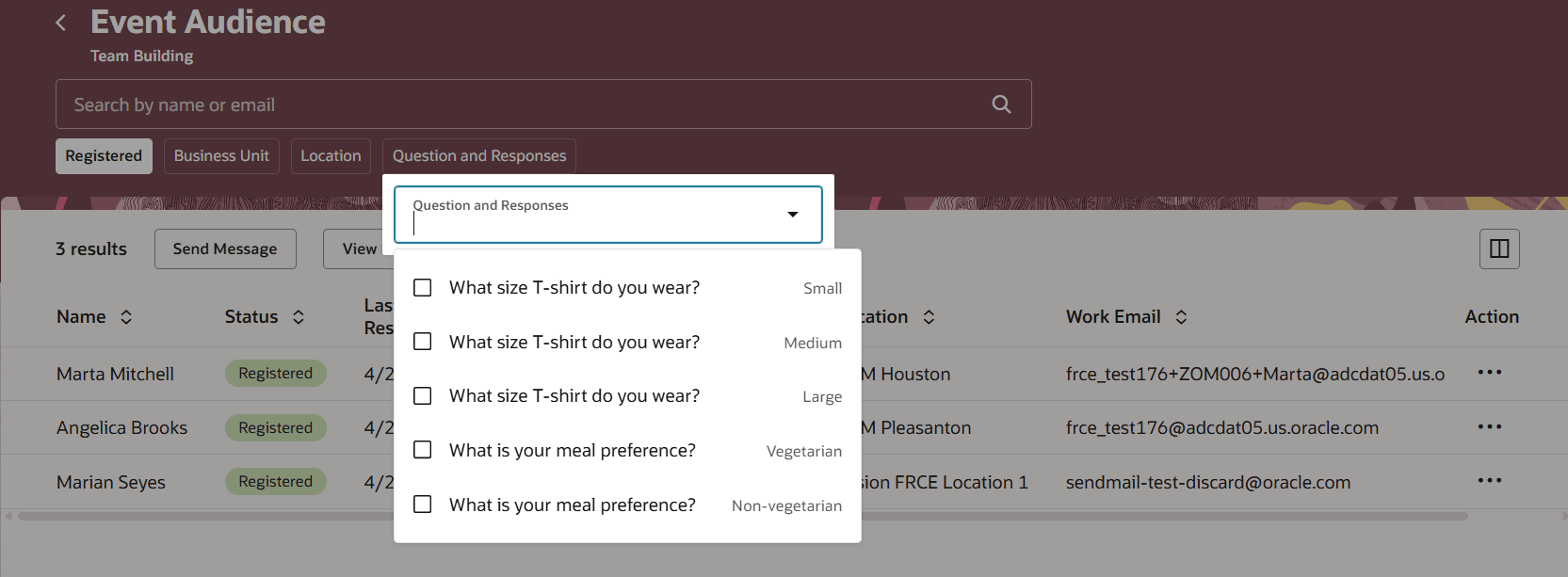This screenshot has width=1568, height=577.
Task: Check T-shirt size Small option
Action: (423, 287)
